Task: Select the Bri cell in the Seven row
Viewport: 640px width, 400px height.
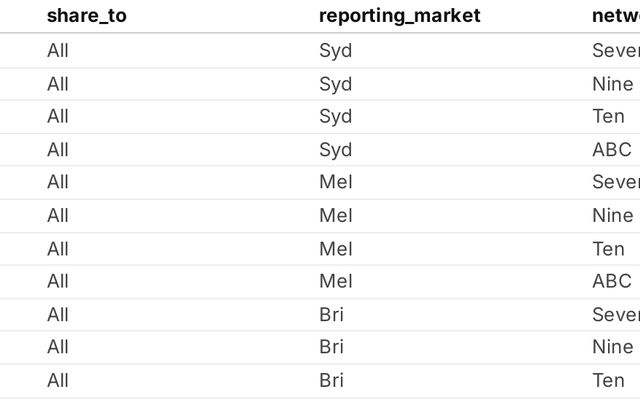Action: point(332,314)
